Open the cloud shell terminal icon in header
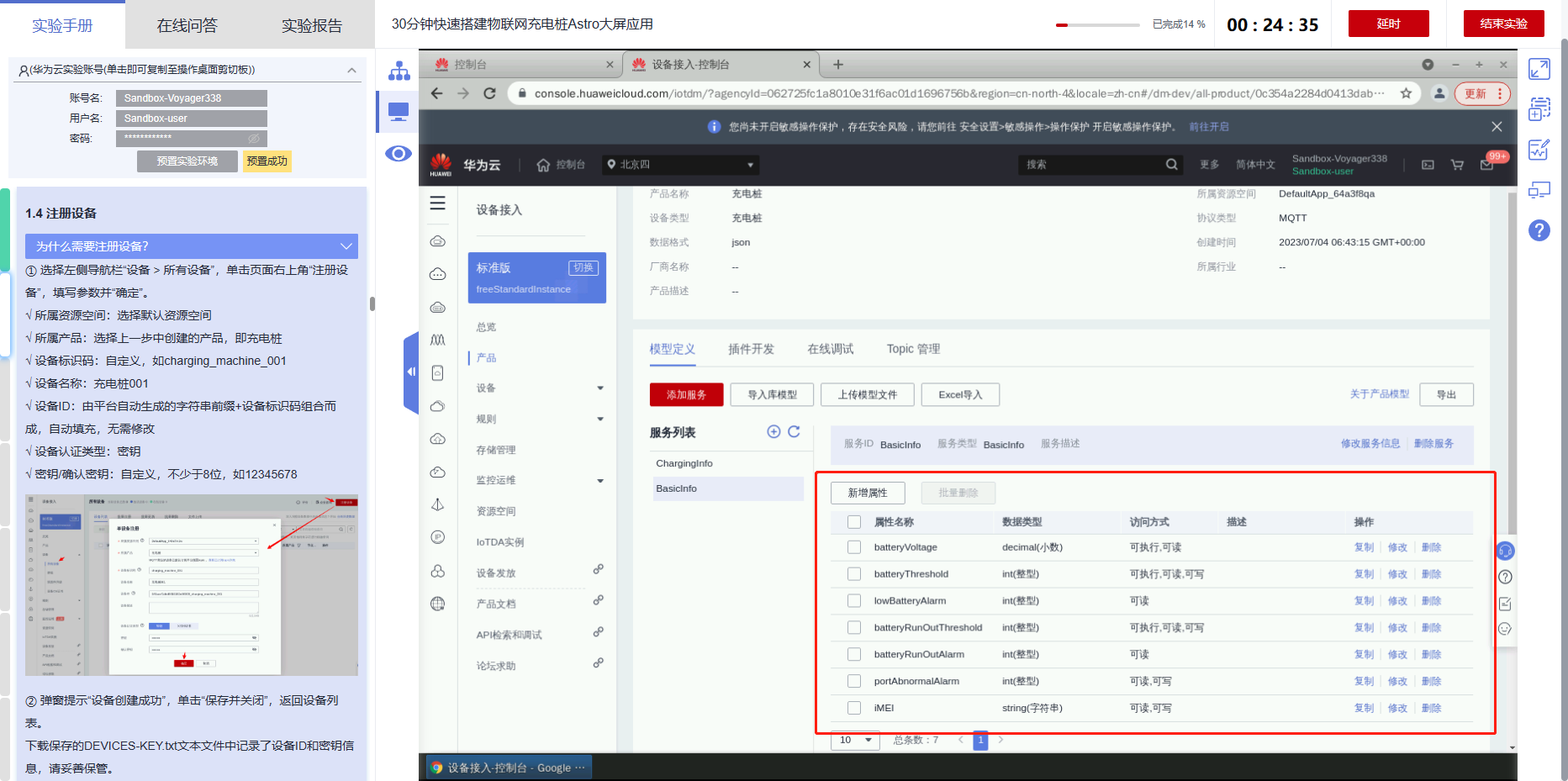Screen dimensions: 1568x781 [1428, 165]
